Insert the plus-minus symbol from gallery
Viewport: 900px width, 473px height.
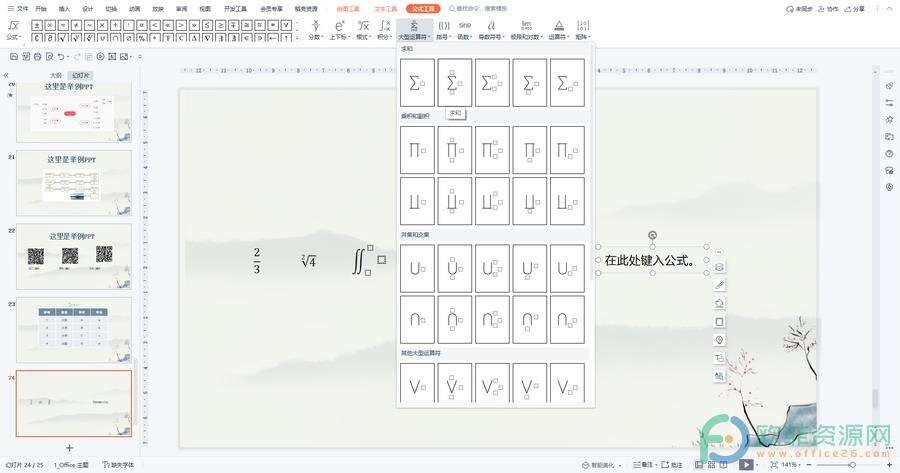(x=37, y=25)
